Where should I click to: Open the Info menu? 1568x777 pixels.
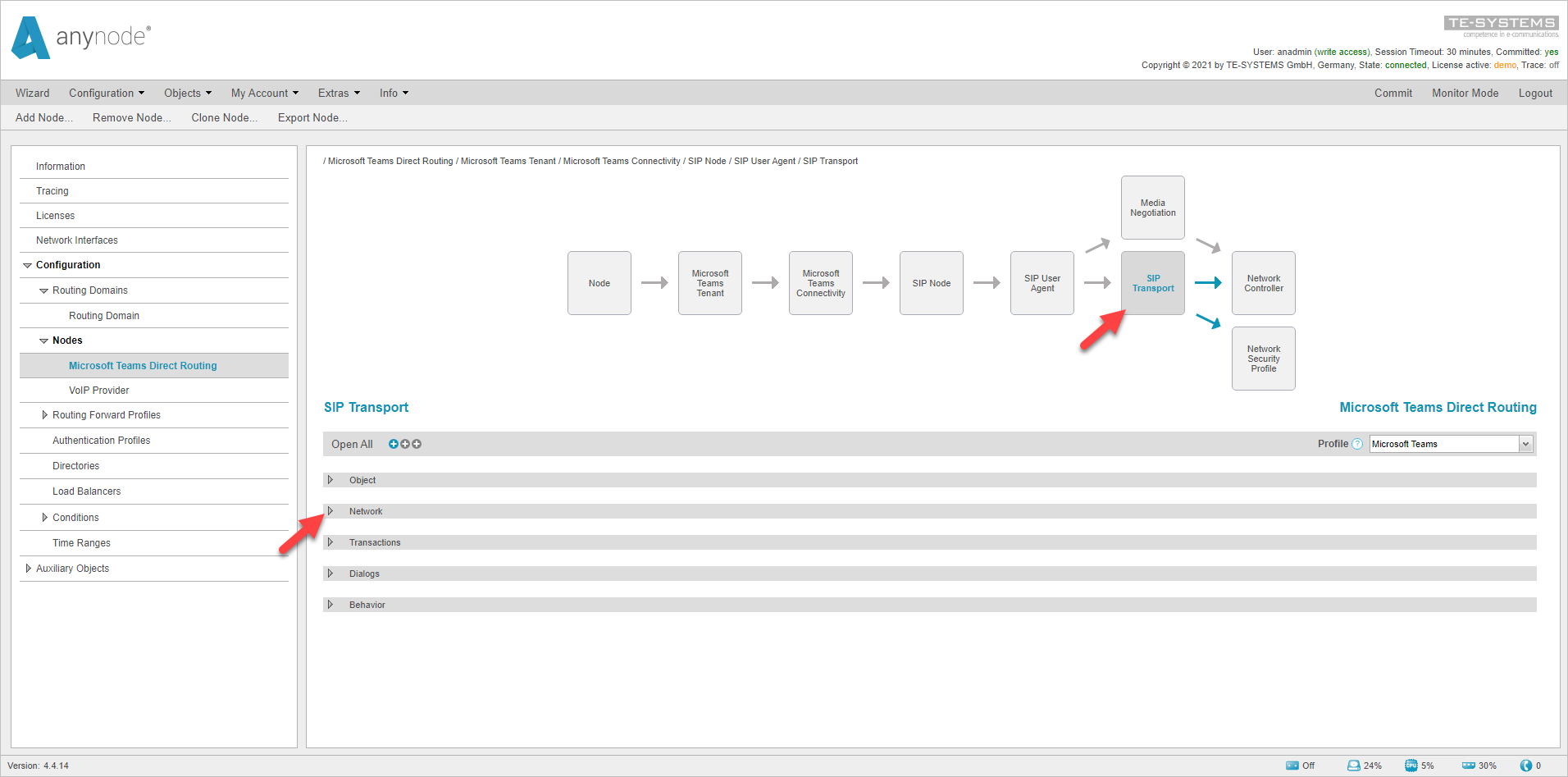pyautogui.click(x=394, y=93)
